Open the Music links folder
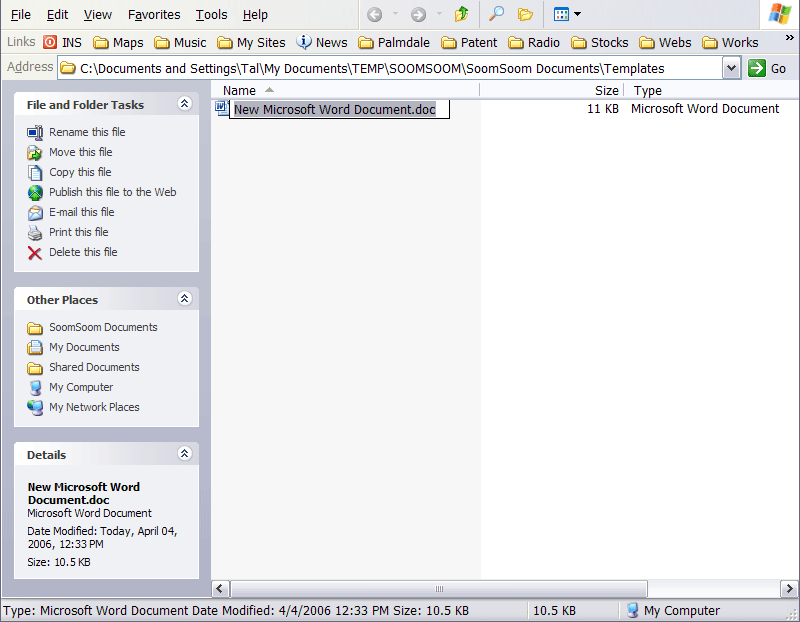Screen dimensions: 800x622 (x=180, y=42)
